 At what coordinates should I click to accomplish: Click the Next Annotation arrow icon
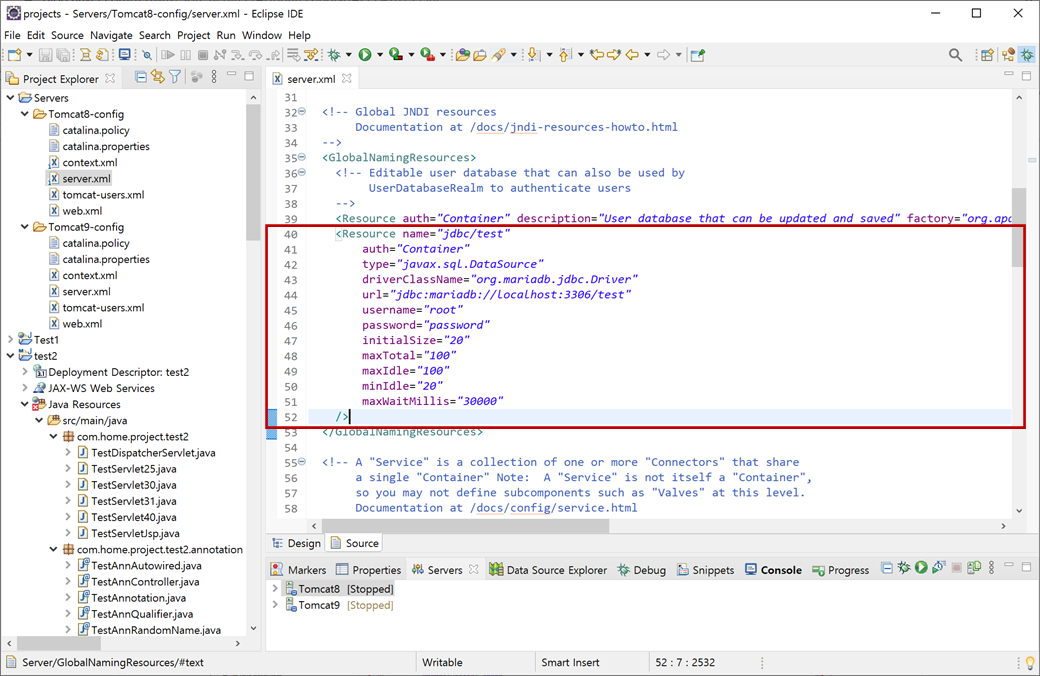(x=533, y=55)
